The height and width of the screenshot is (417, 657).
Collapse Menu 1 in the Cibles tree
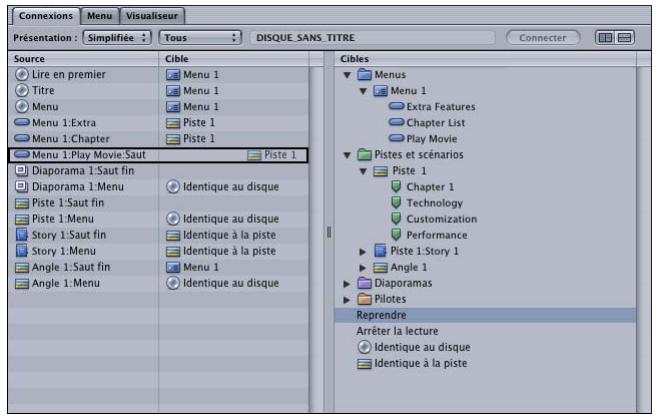[363, 91]
